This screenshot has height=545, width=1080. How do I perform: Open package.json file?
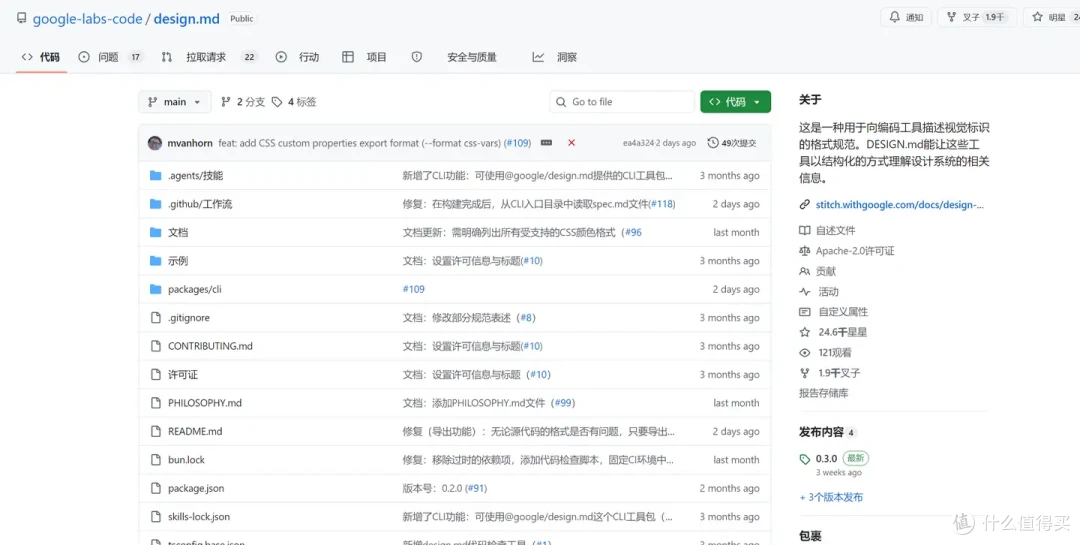point(196,489)
